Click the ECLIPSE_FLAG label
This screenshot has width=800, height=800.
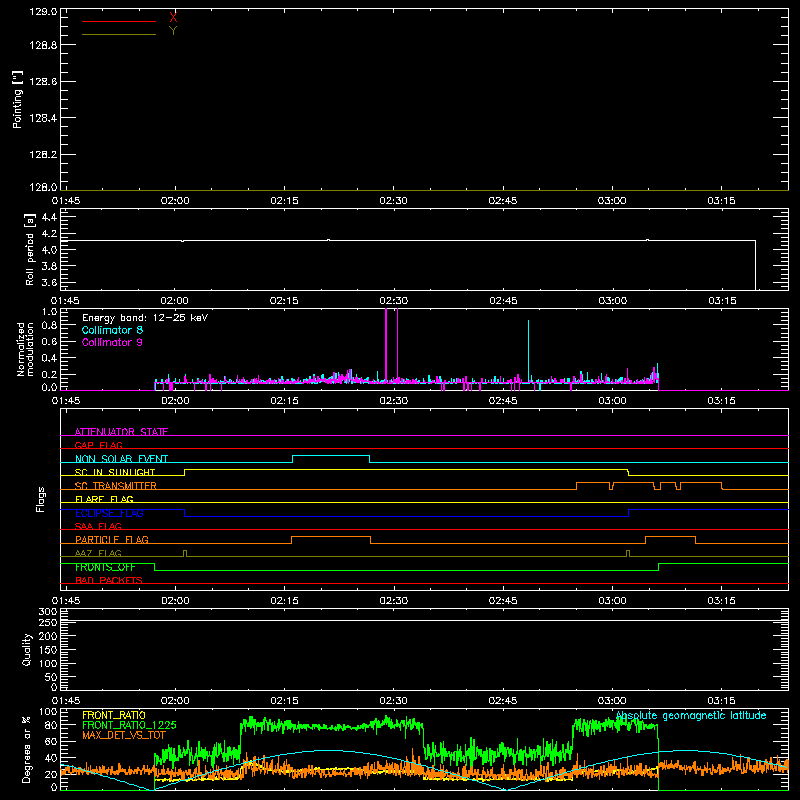[x=109, y=513]
